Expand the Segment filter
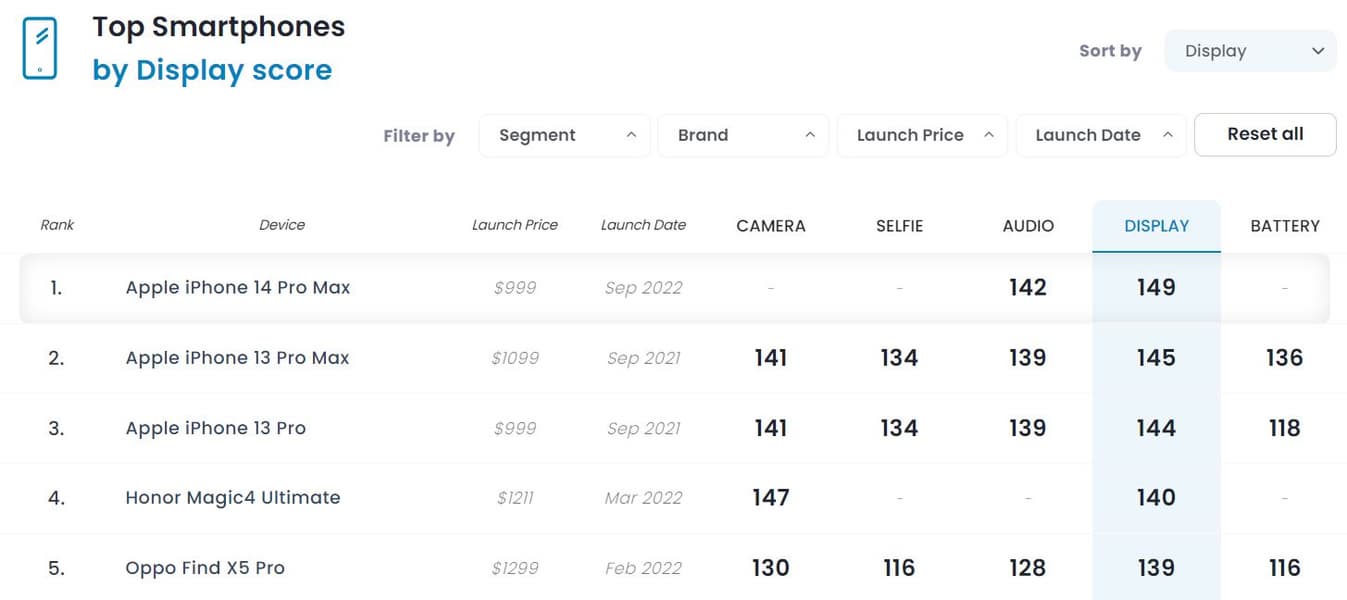The height and width of the screenshot is (600, 1347). pos(565,135)
